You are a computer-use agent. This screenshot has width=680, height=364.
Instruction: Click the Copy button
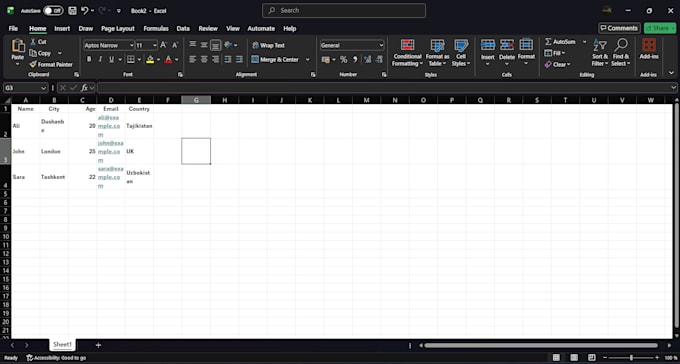40,53
